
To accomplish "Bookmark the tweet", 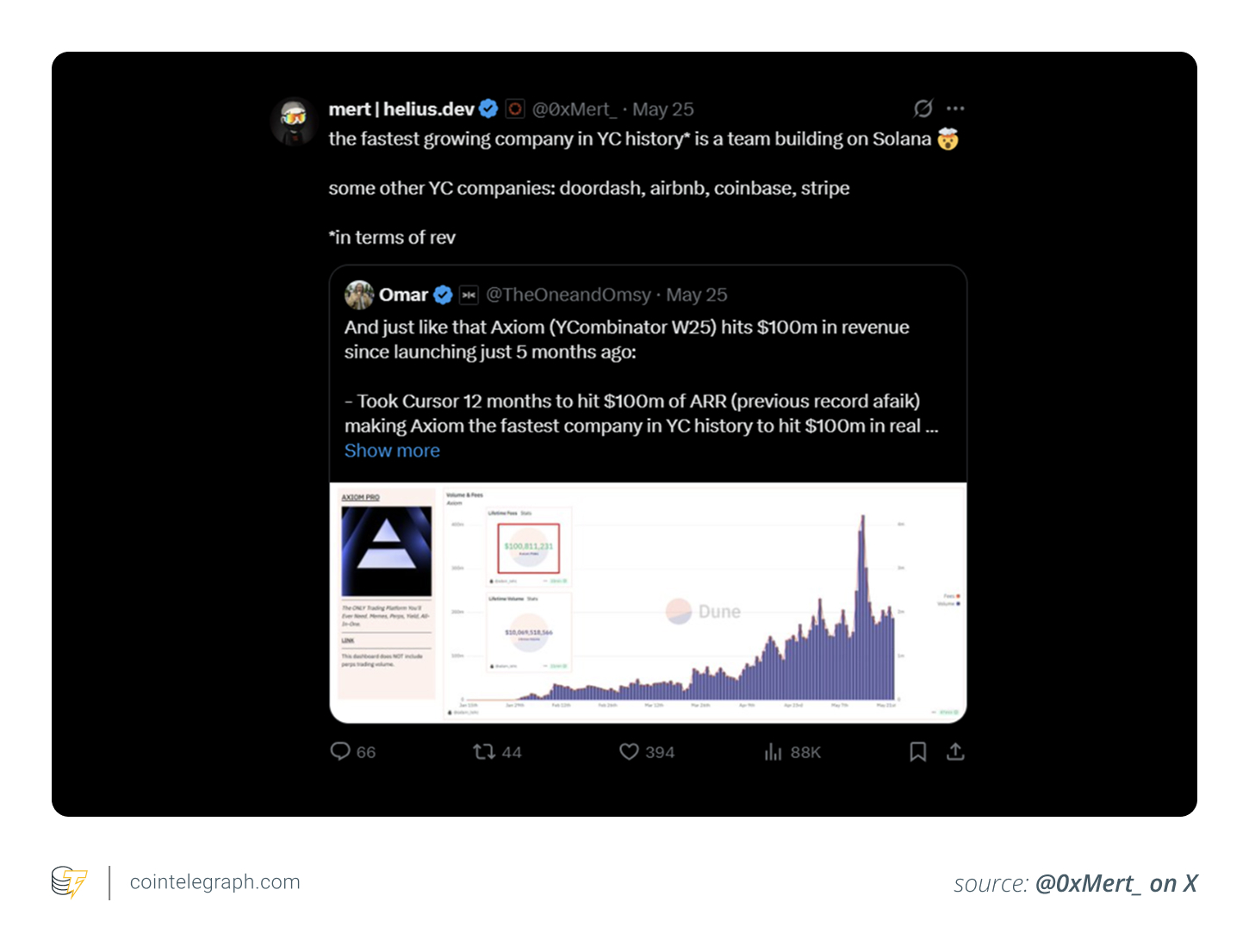I will point(917,752).
